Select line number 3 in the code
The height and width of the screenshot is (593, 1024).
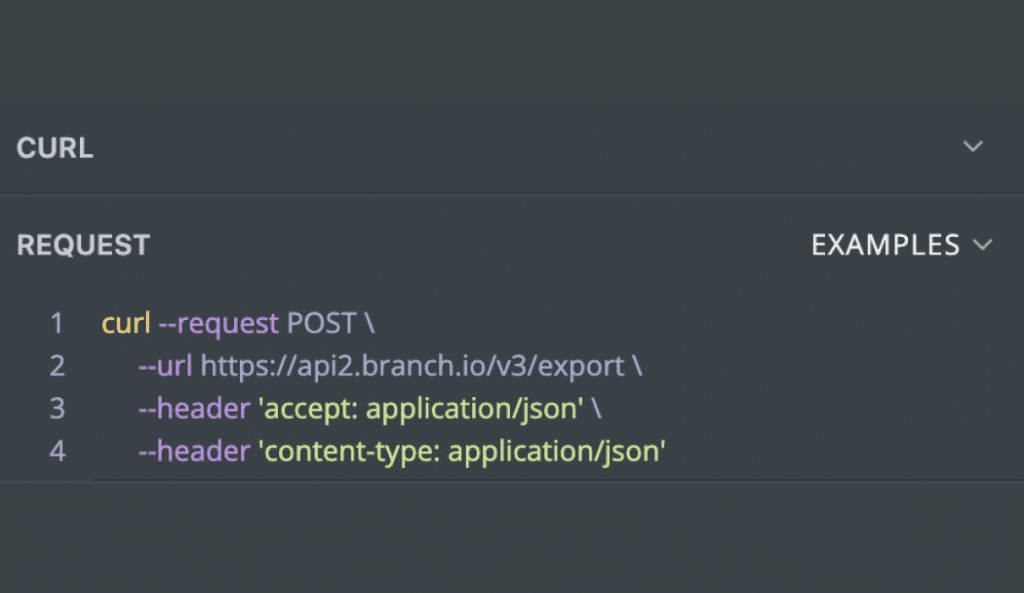pos(57,409)
